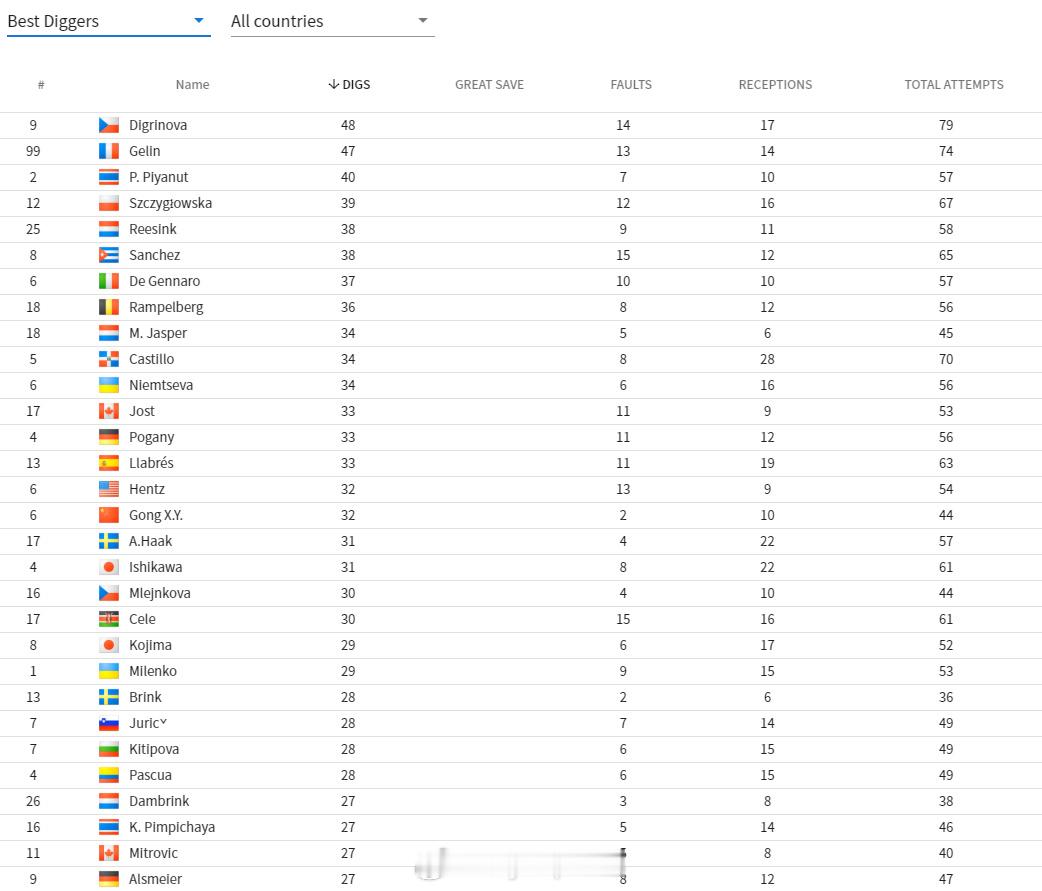1042x891 pixels.
Task: Click Belgian flag beside Rampelberg
Action: coord(109,307)
